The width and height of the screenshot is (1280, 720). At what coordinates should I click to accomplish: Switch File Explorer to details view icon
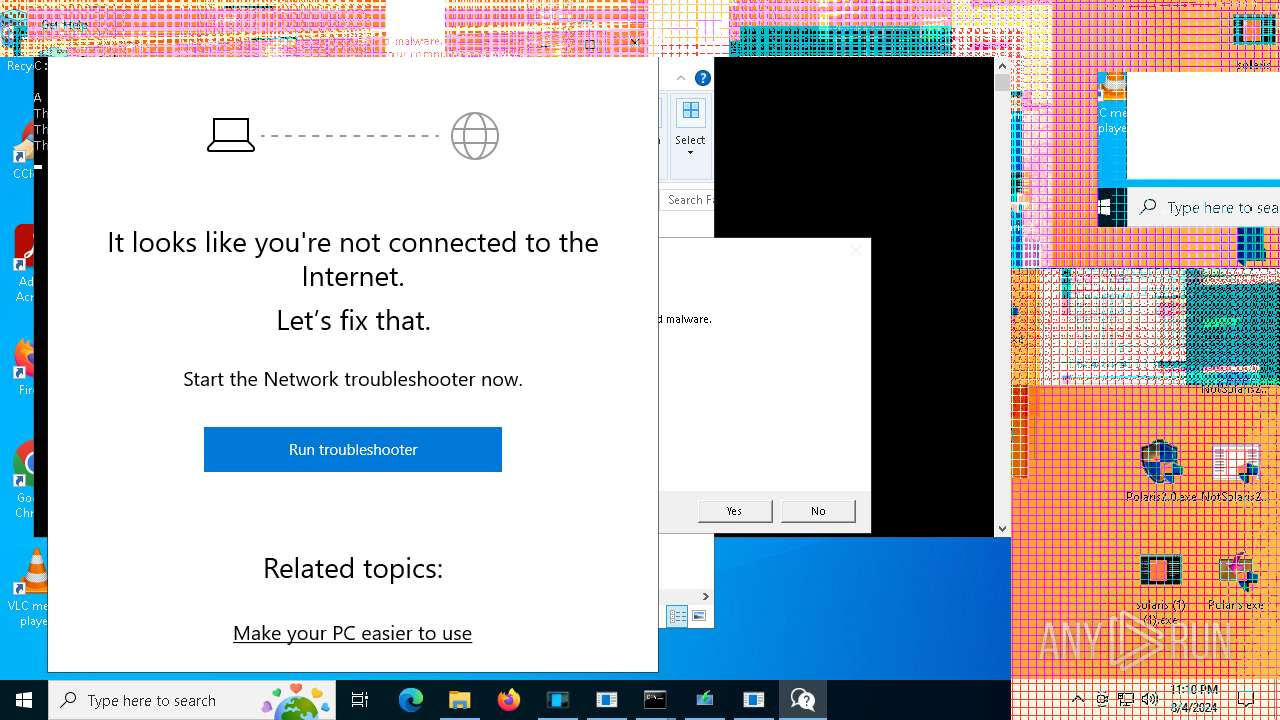[677, 616]
